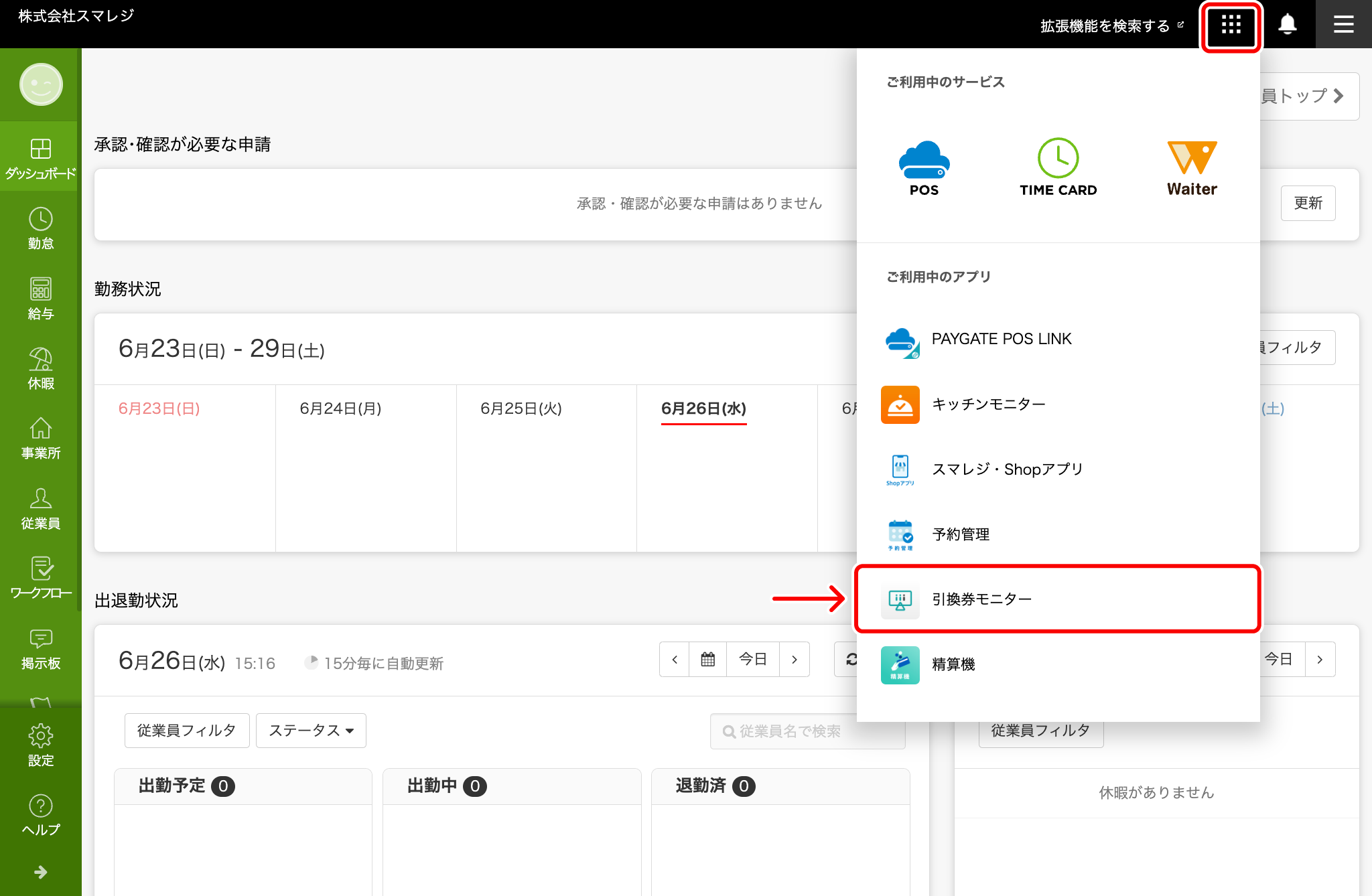Open PAYGATE POS LINK app
The height and width of the screenshot is (896, 1372).
click(x=1058, y=340)
